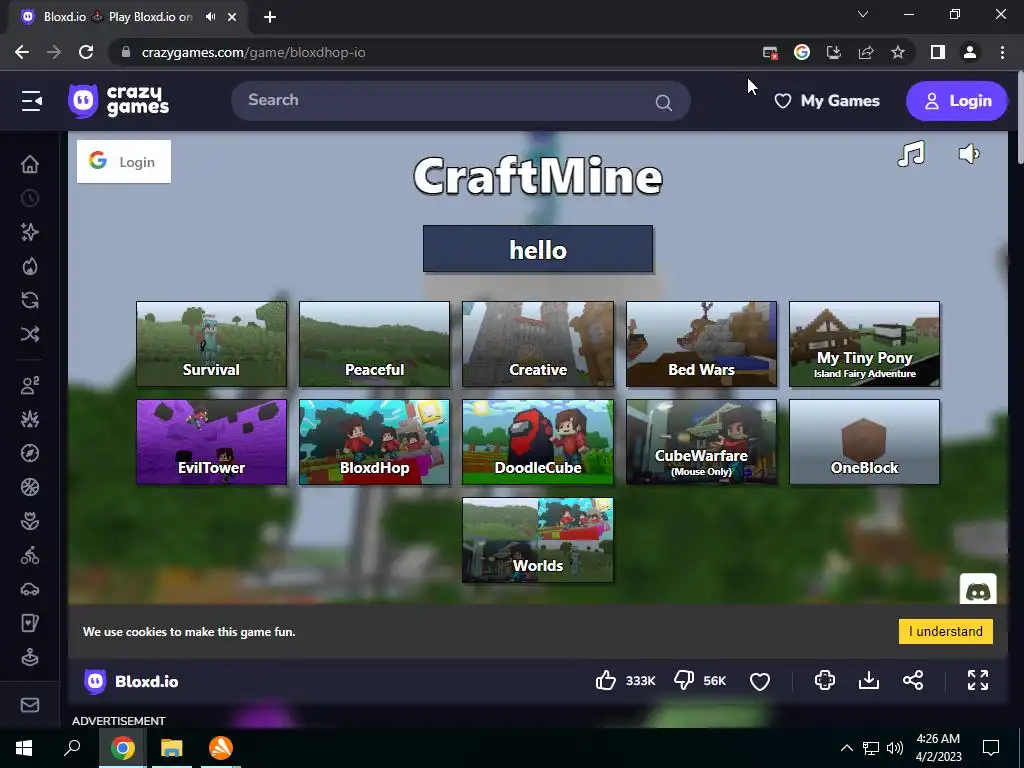Open Chrome three-dot menu
Screen dimensions: 1024x768
click(1002, 52)
